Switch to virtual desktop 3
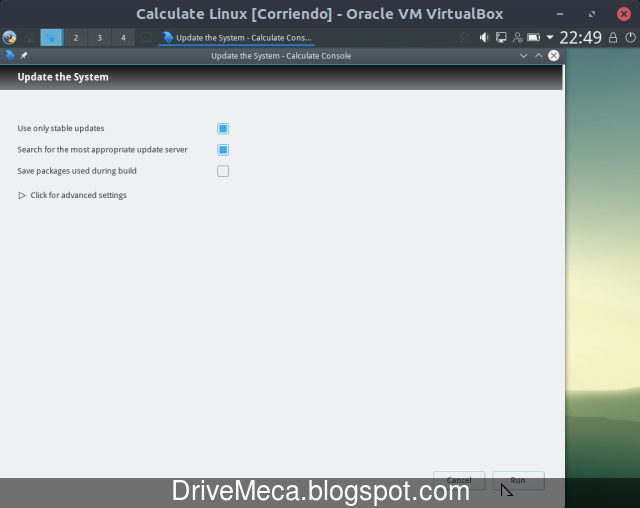640x508 pixels. point(99,38)
